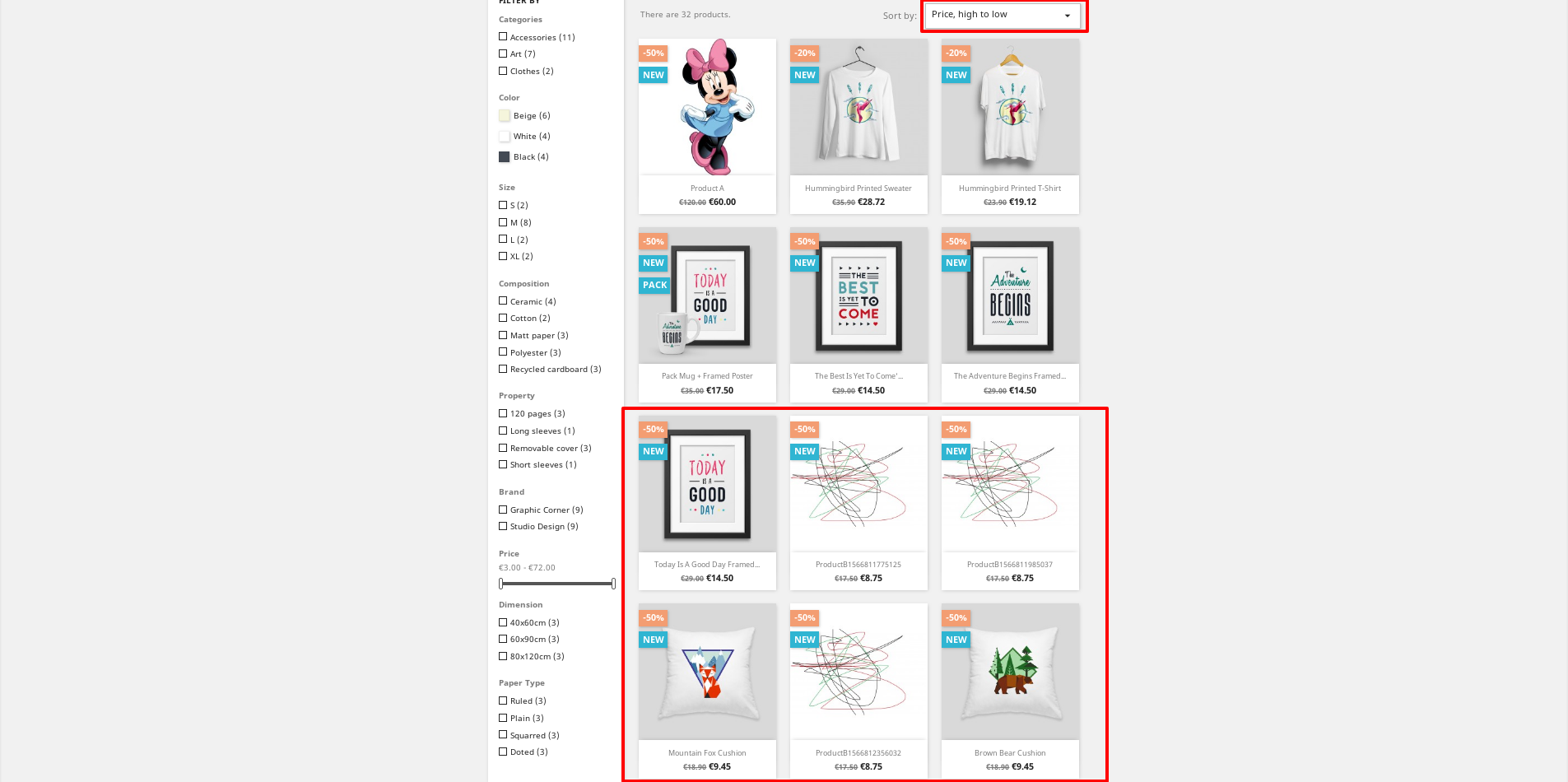This screenshot has width=1568, height=782.
Task: Tick the Art category checkbox
Action: point(503,54)
